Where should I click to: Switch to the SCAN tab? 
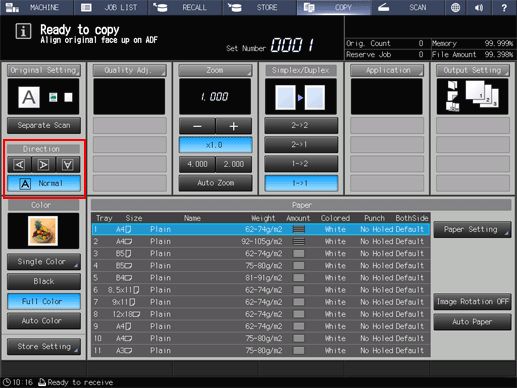pos(407,7)
